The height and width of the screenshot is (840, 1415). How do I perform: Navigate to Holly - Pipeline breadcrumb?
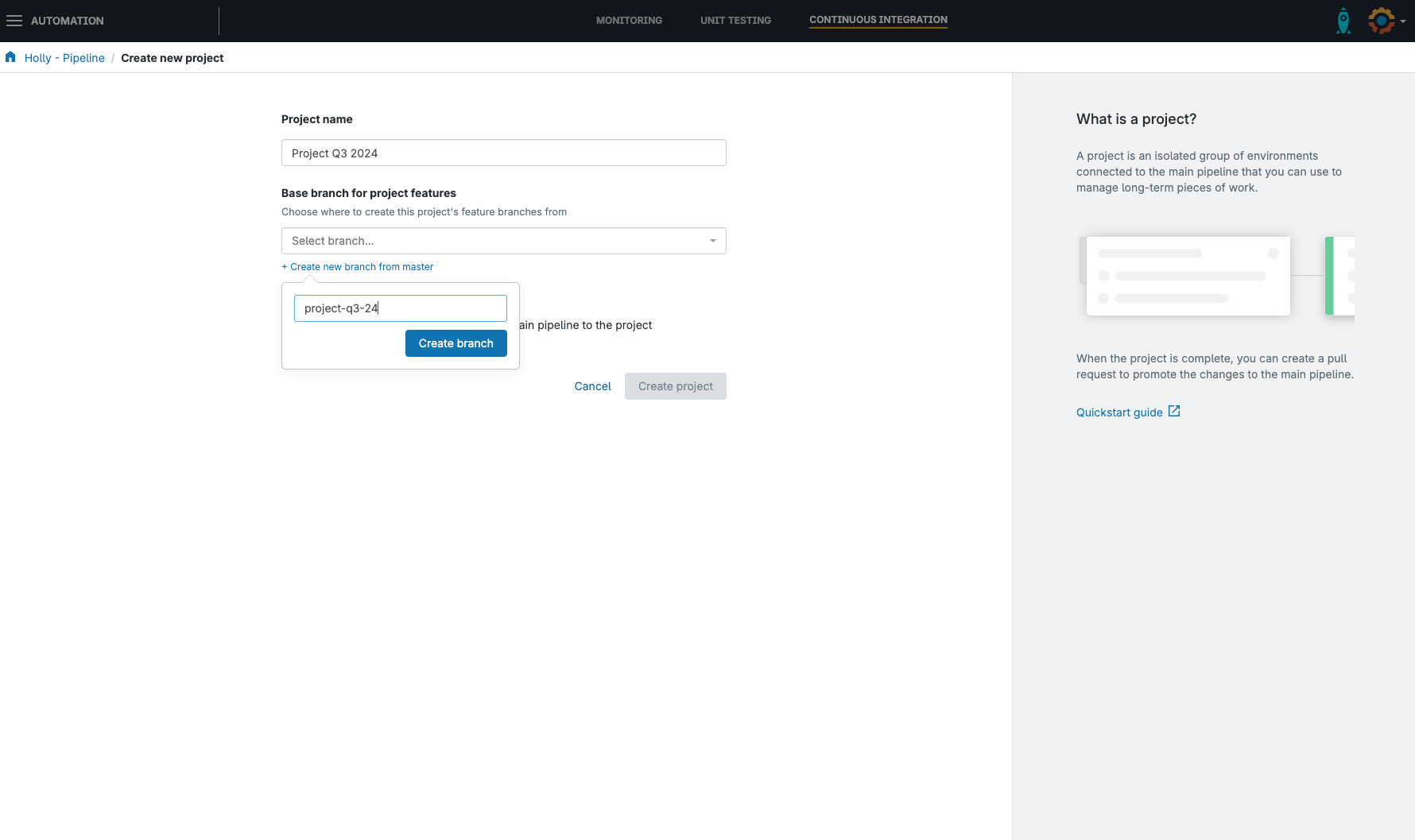click(x=64, y=58)
